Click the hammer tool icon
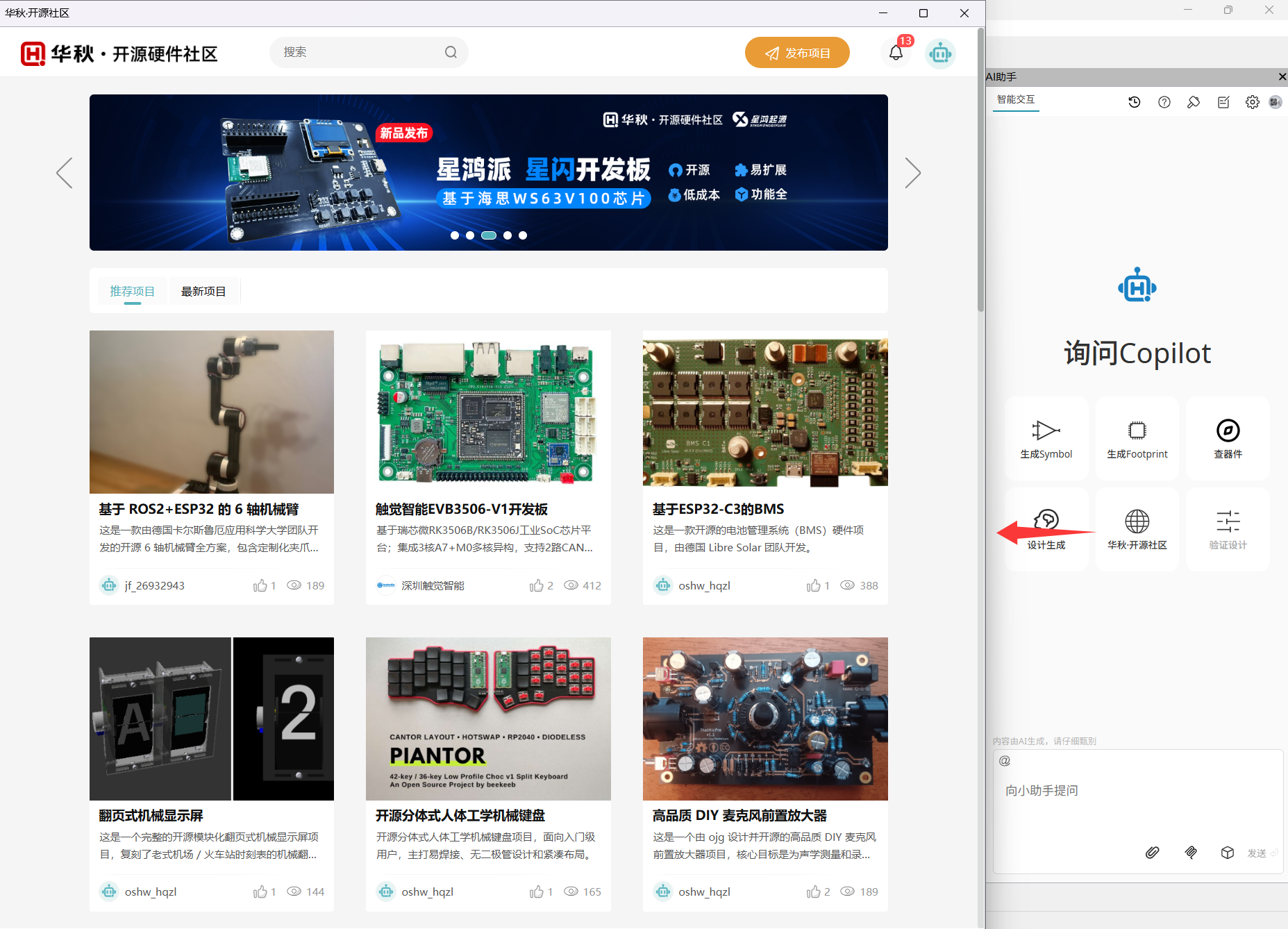1288x929 pixels. point(1194,102)
